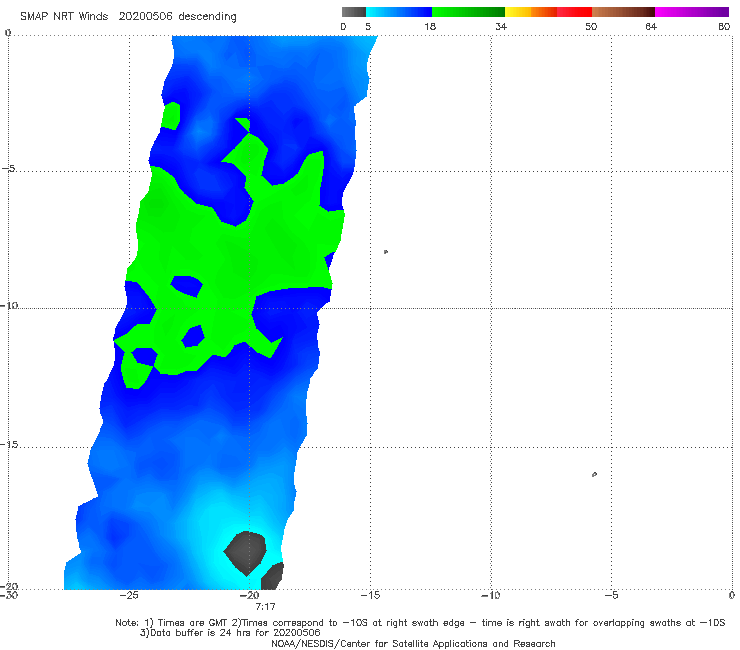Click the "-15" latitude label on the vertical axis

coord(9,445)
